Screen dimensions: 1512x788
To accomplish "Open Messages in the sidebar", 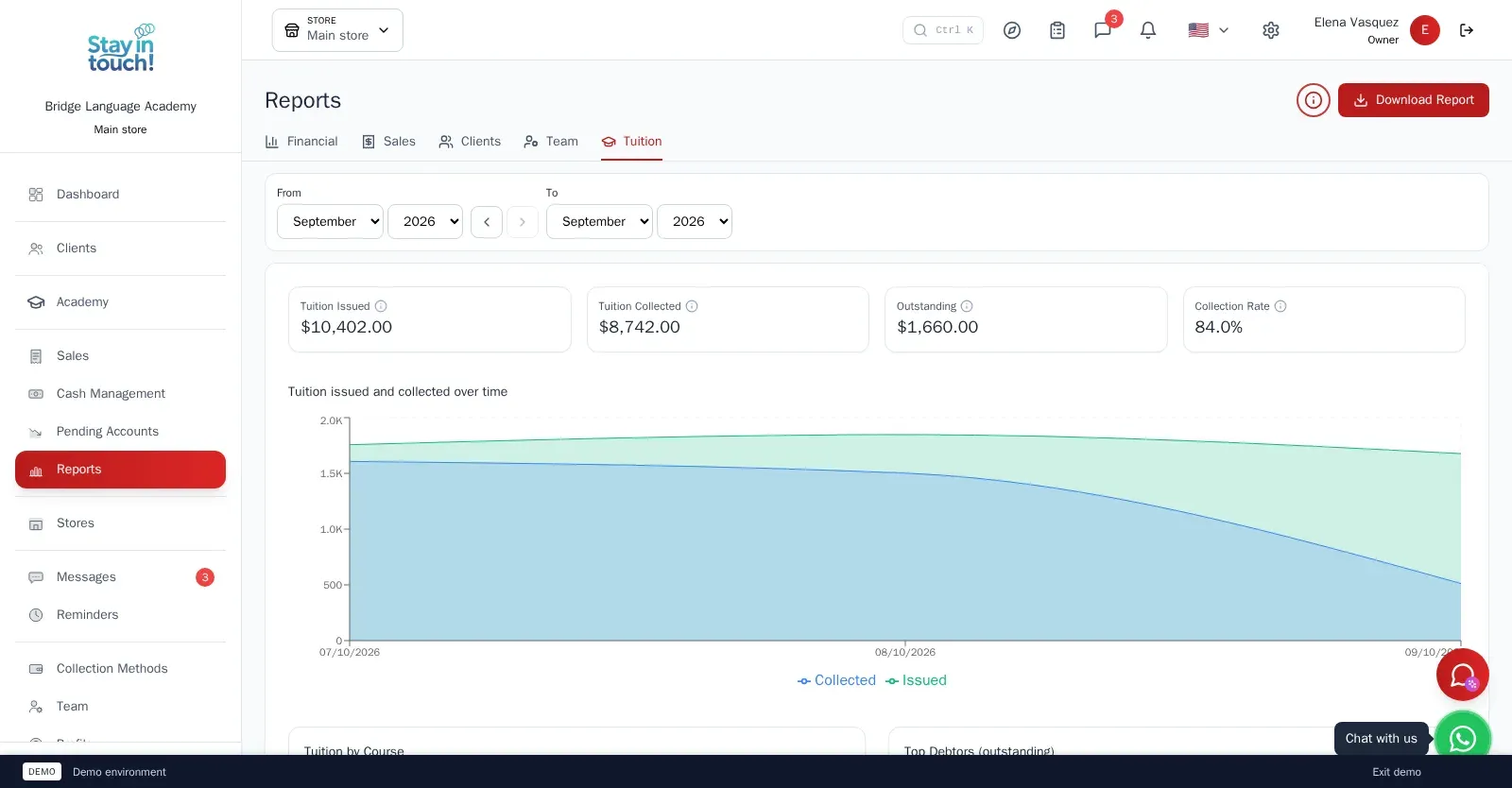I will coord(121,577).
